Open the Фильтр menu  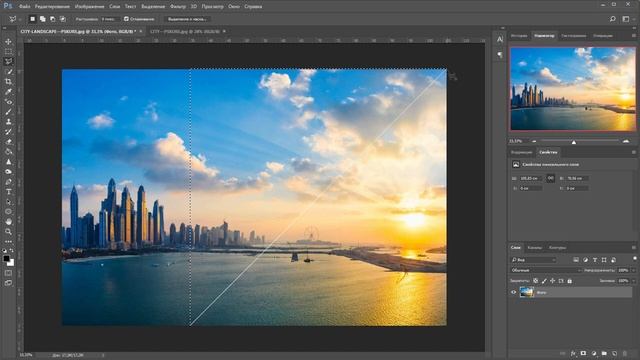pos(178,7)
